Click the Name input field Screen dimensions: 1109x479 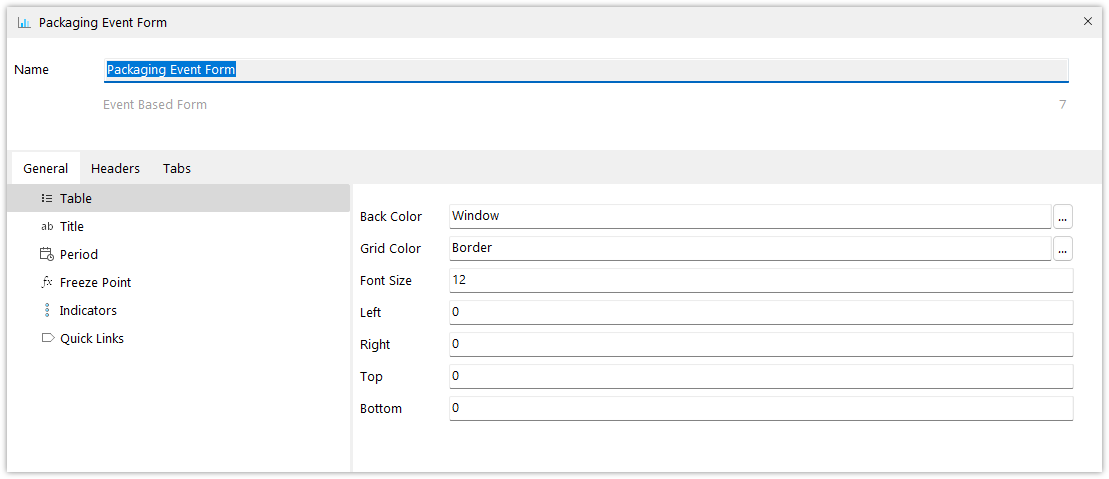(x=586, y=70)
